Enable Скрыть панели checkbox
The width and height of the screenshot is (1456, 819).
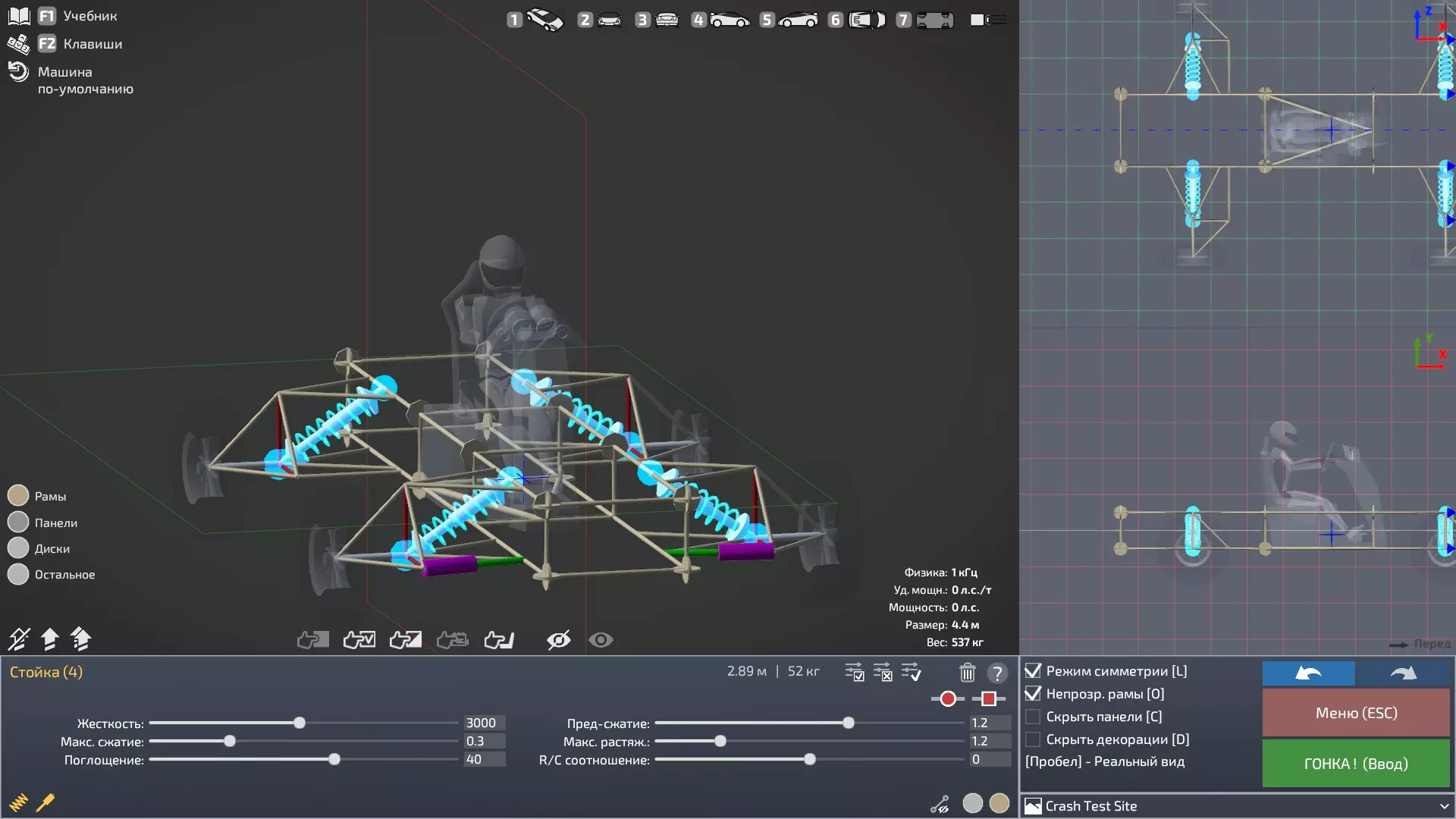1033,717
